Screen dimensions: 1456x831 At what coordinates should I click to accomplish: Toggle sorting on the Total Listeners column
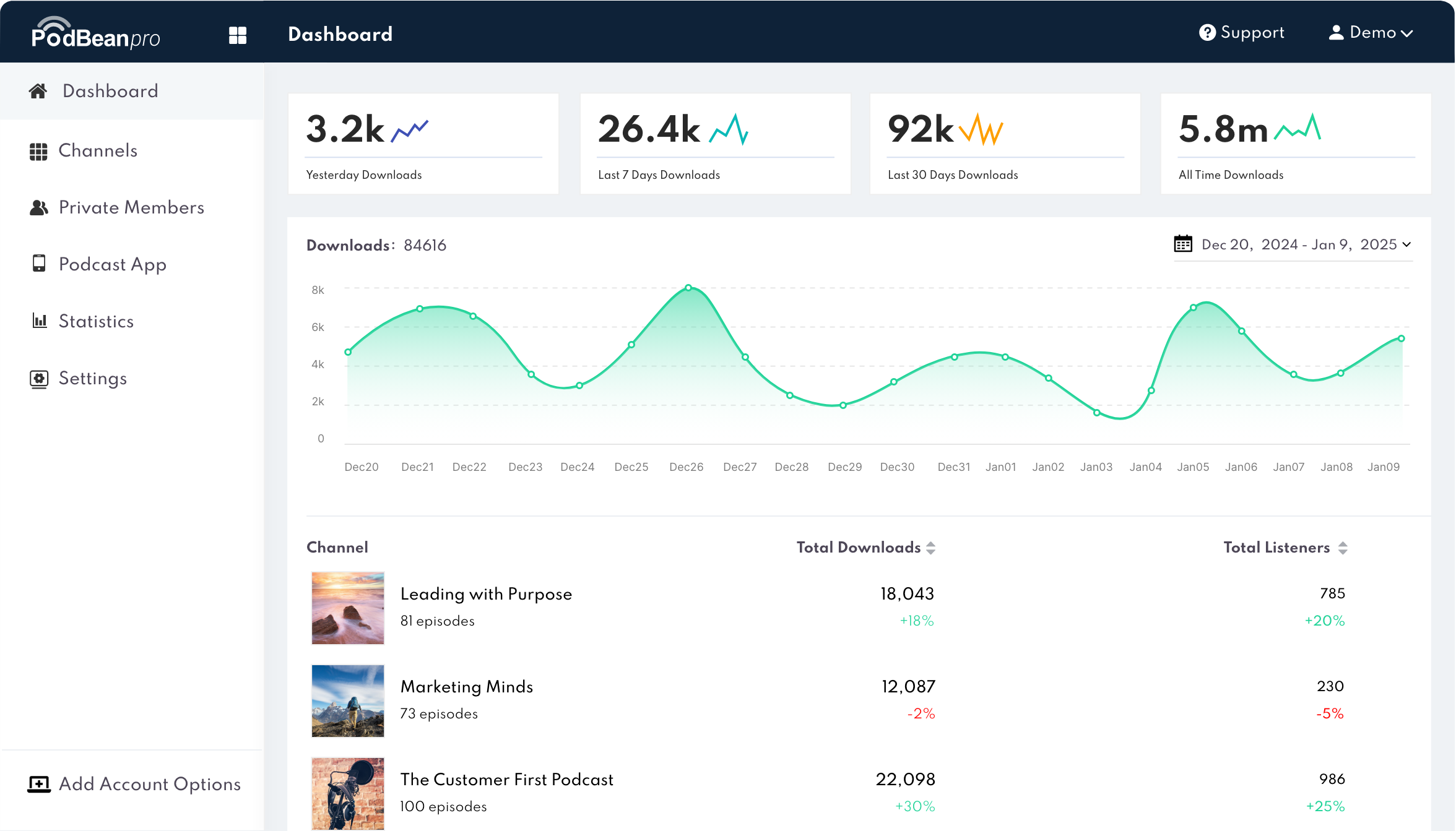pyautogui.click(x=1342, y=547)
